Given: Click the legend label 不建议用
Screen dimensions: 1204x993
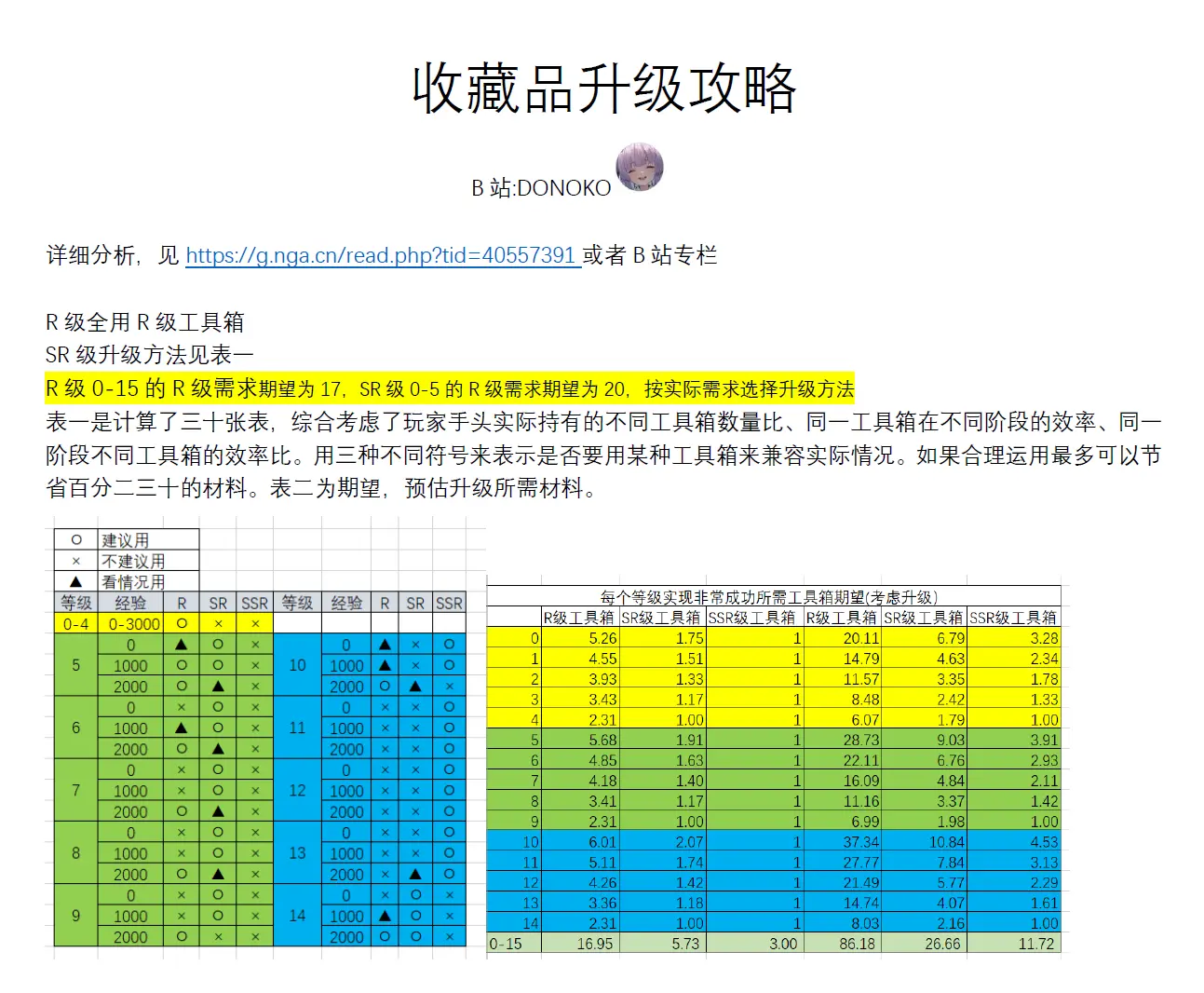Looking at the screenshot, I should 133,561.
